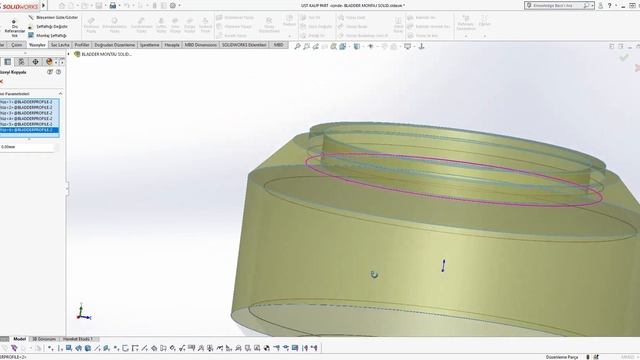Switch to MBD Dimensions tab
Image resolution: width=640 pixels, height=360 pixels.
200,45
